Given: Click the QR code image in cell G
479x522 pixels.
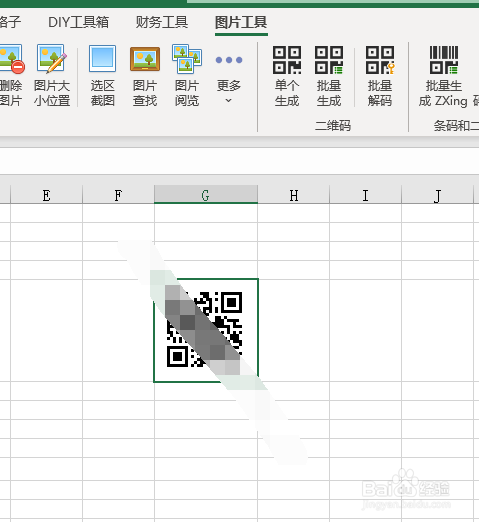Looking at the screenshot, I should tap(204, 329).
